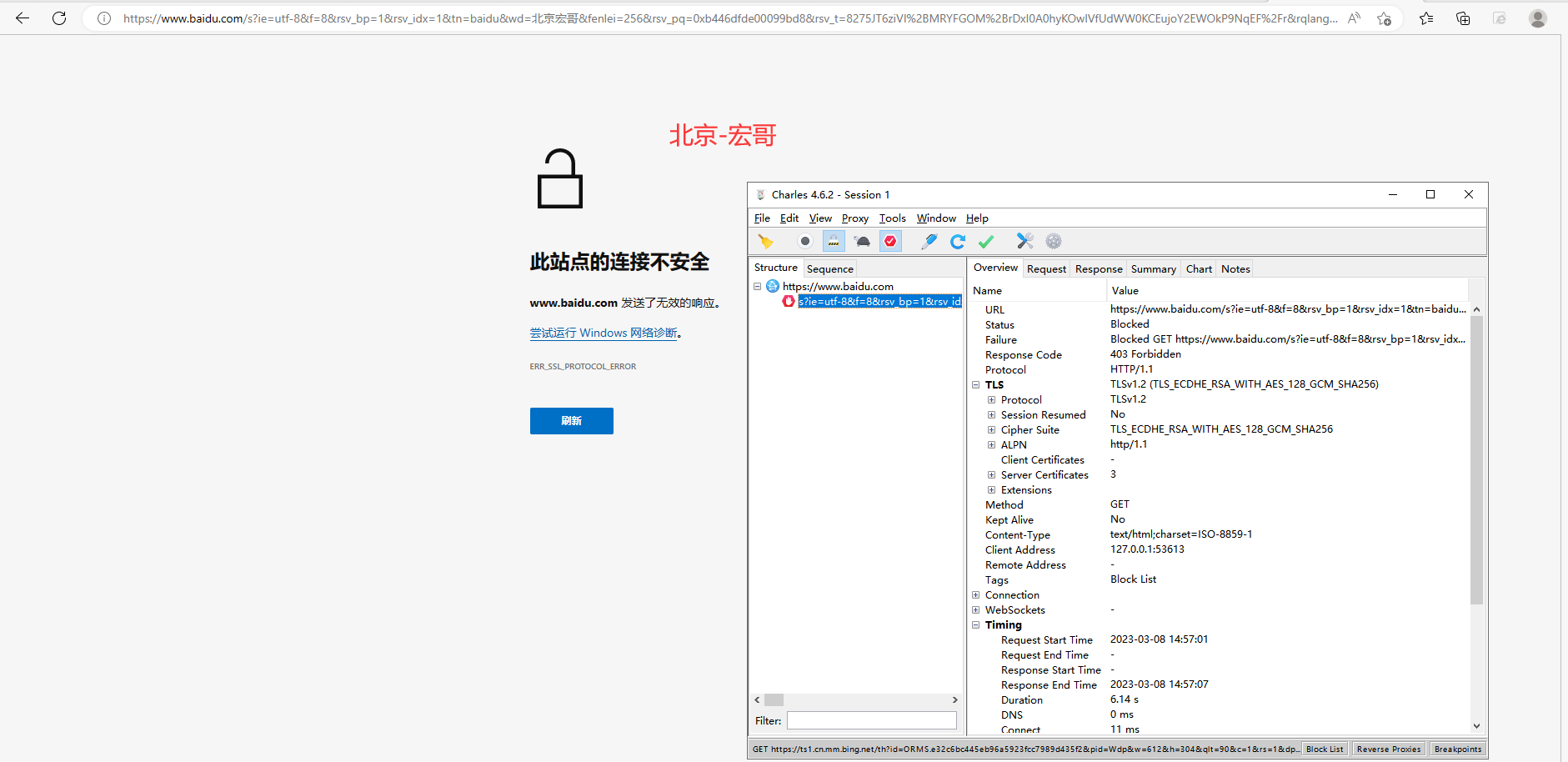Open the Settings gear icon in Charles toolbar
The height and width of the screenshot is (762, 1568).
[x=1054, y=242]
